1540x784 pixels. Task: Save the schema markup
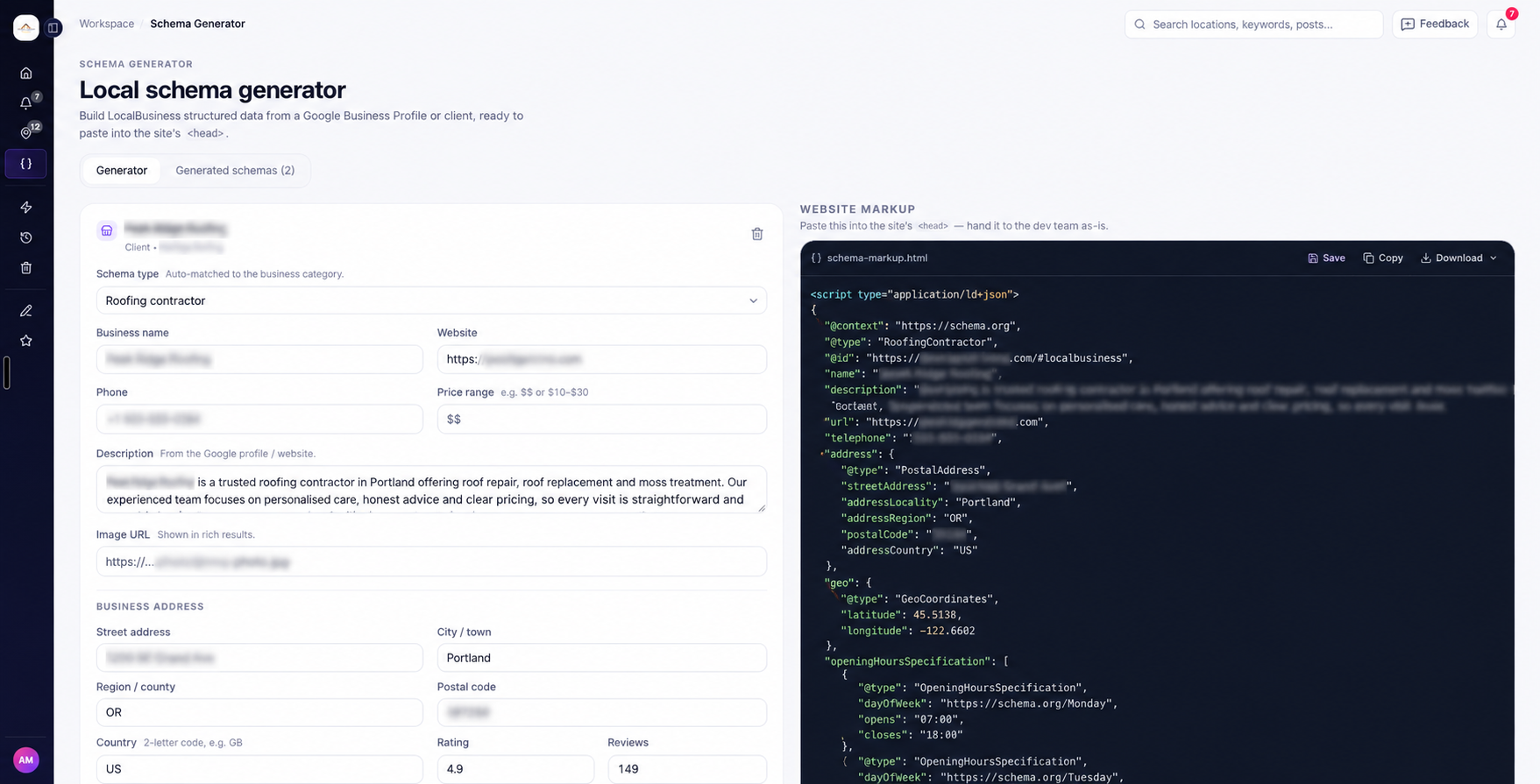(x=1326, y=258)
